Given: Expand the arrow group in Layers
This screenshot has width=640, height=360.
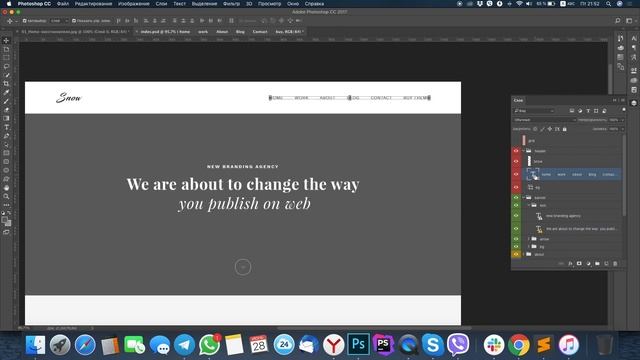Looking at the screenshot, I should tap(529, 239).
